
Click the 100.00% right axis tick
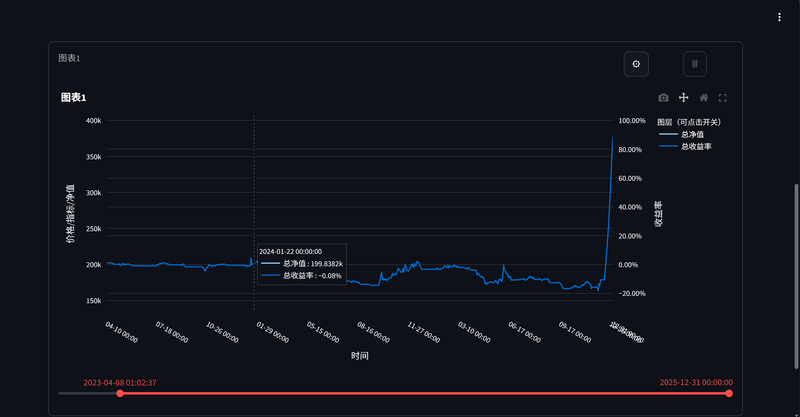coord(632,120)
